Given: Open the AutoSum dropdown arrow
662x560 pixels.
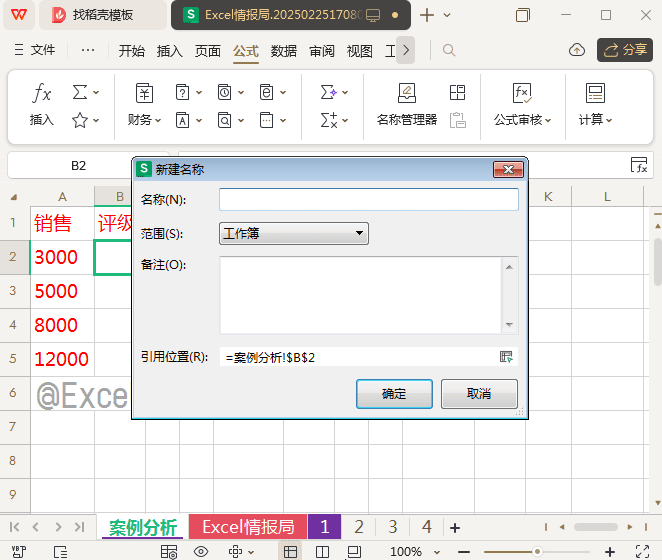Looking at the screenshot, I should tap(96, 93).
